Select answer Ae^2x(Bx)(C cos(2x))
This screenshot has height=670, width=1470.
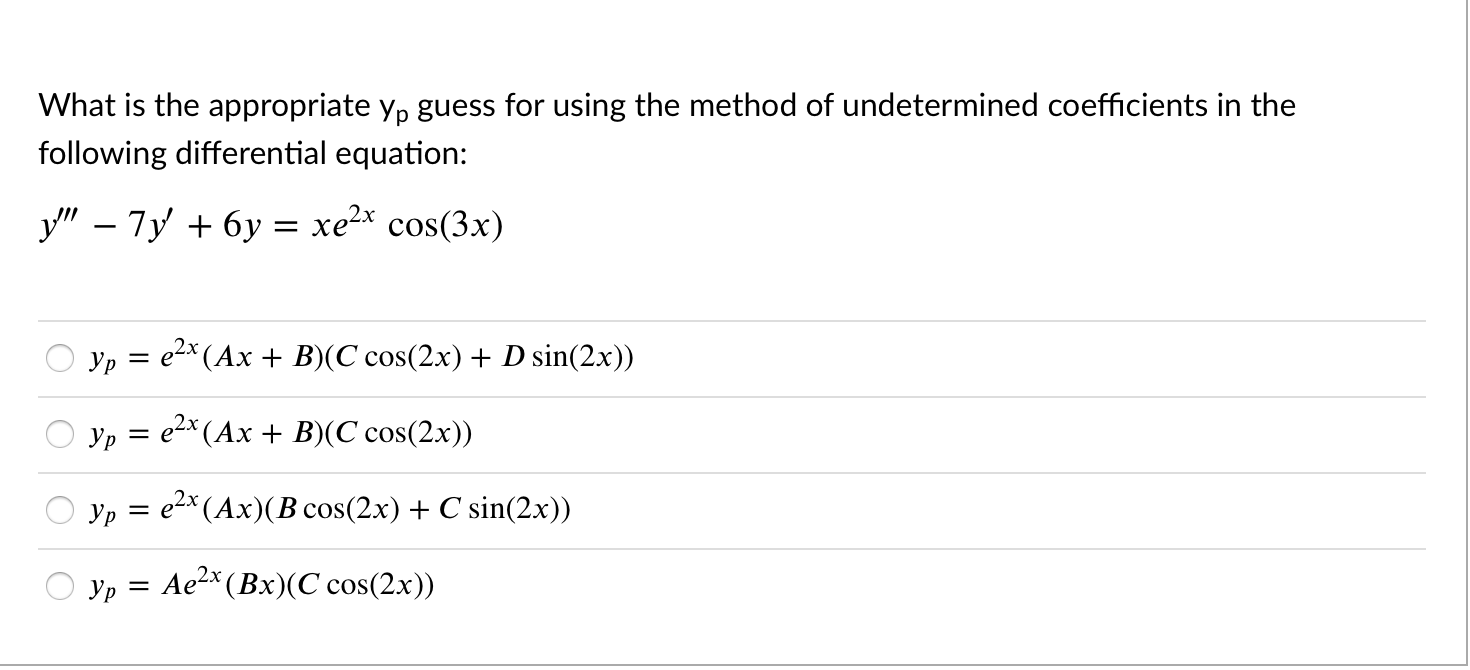coord(60,585)
